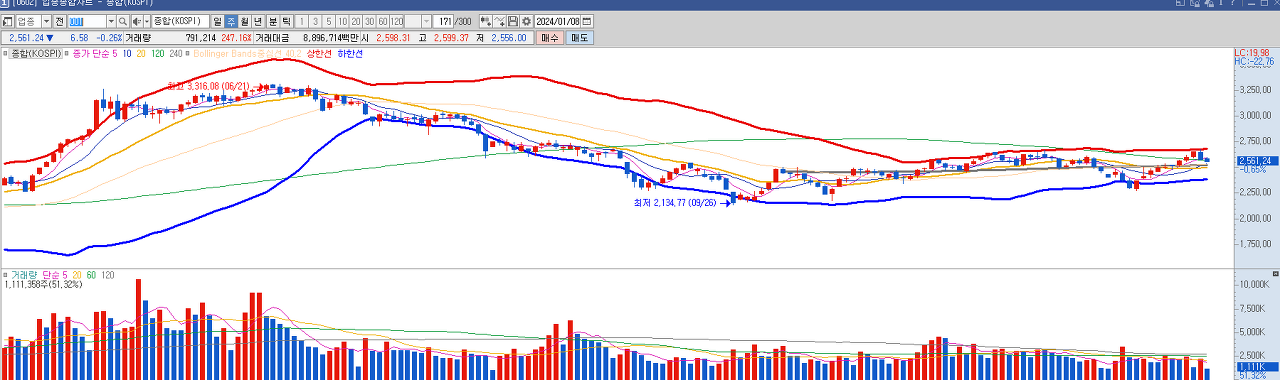This screenshot has height=380, width=1280.
Task: Click the price panel's 120-period average legend label
Action: point(158,53)
